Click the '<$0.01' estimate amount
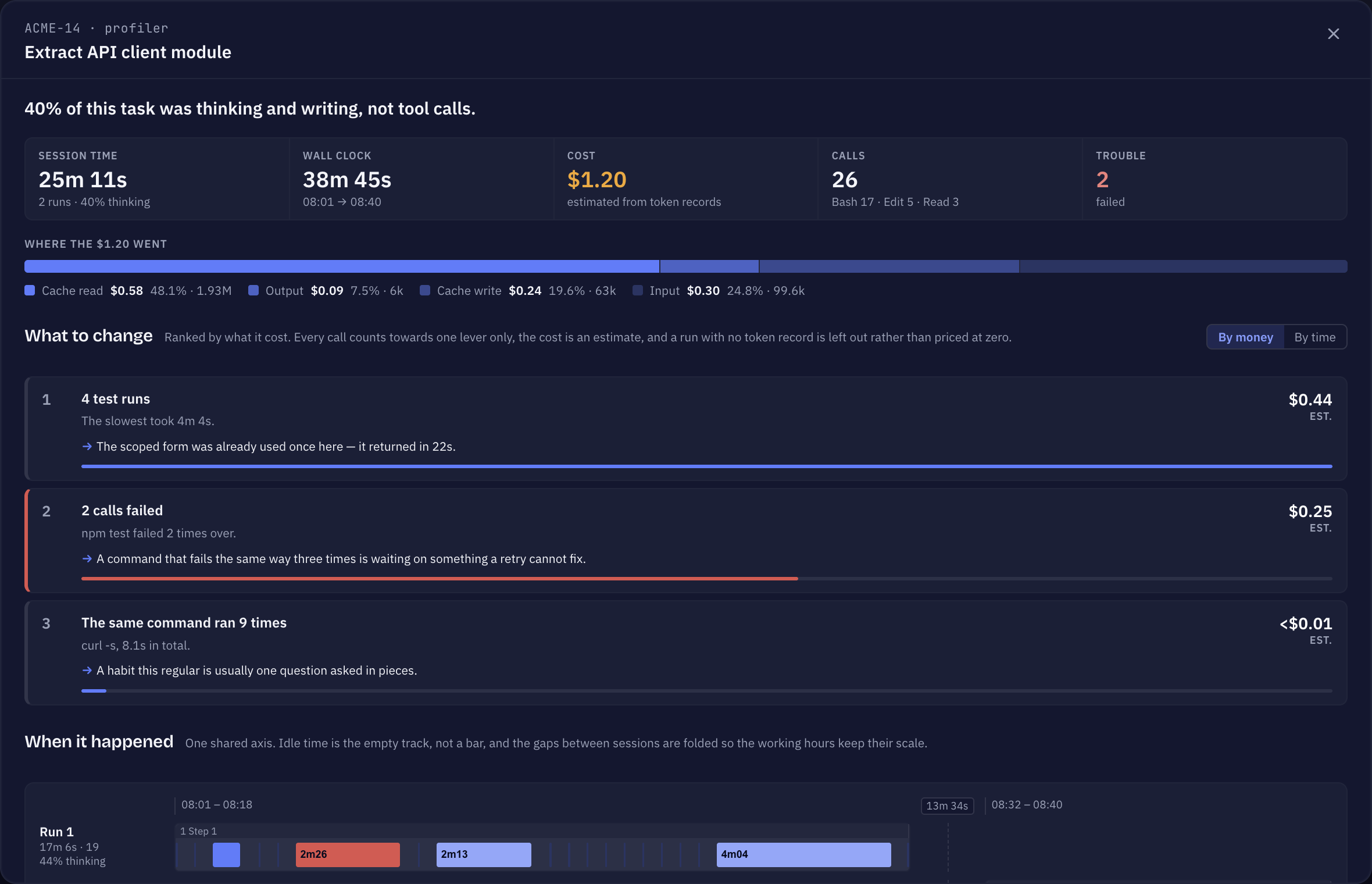Viewport: 1372px width, 884px height. tap(1306, 623)
